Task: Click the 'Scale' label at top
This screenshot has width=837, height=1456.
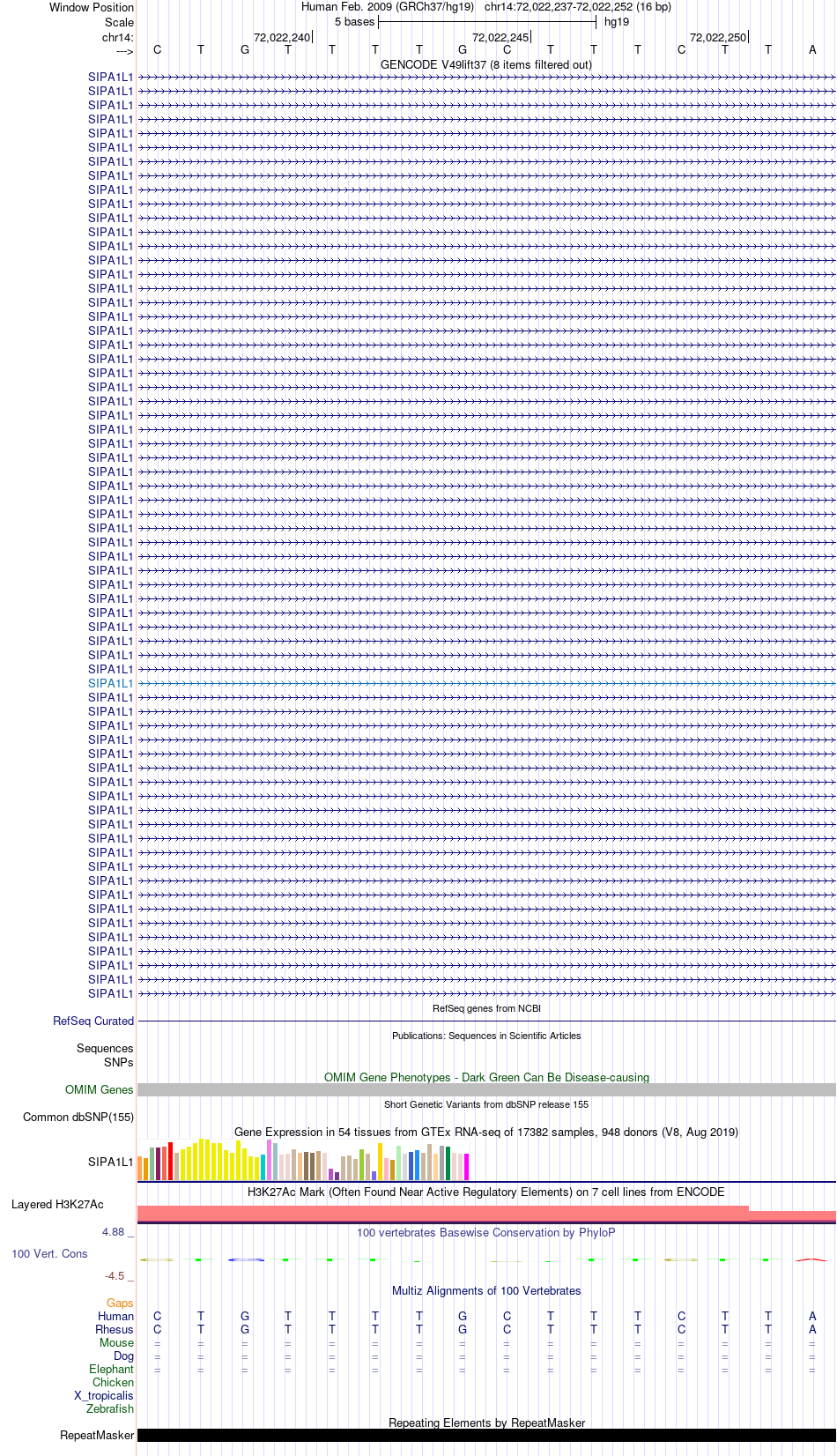Action: tap(120, 22)
